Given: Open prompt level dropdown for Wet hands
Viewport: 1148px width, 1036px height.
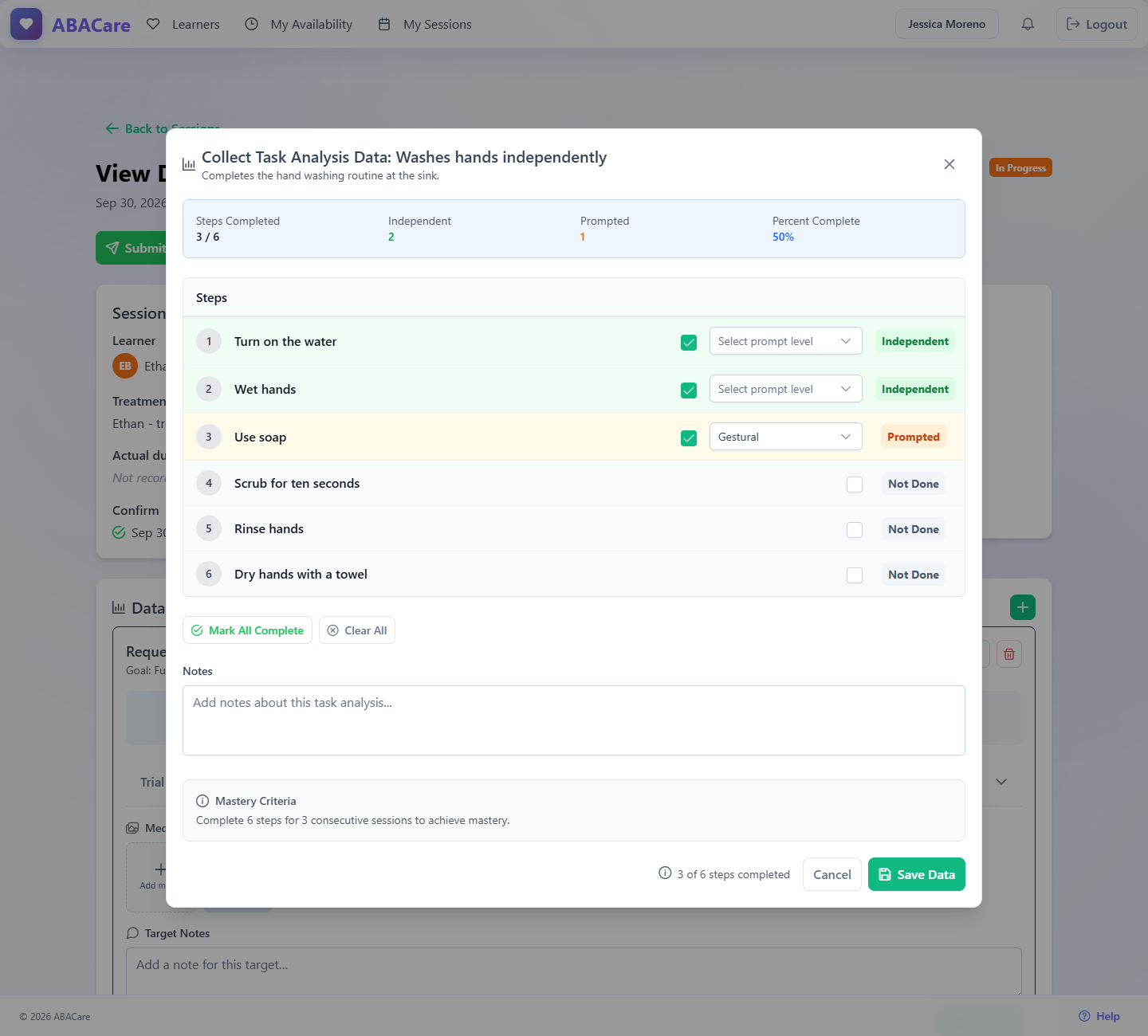Looking at the screenshot, I should [x=786, y=389].
